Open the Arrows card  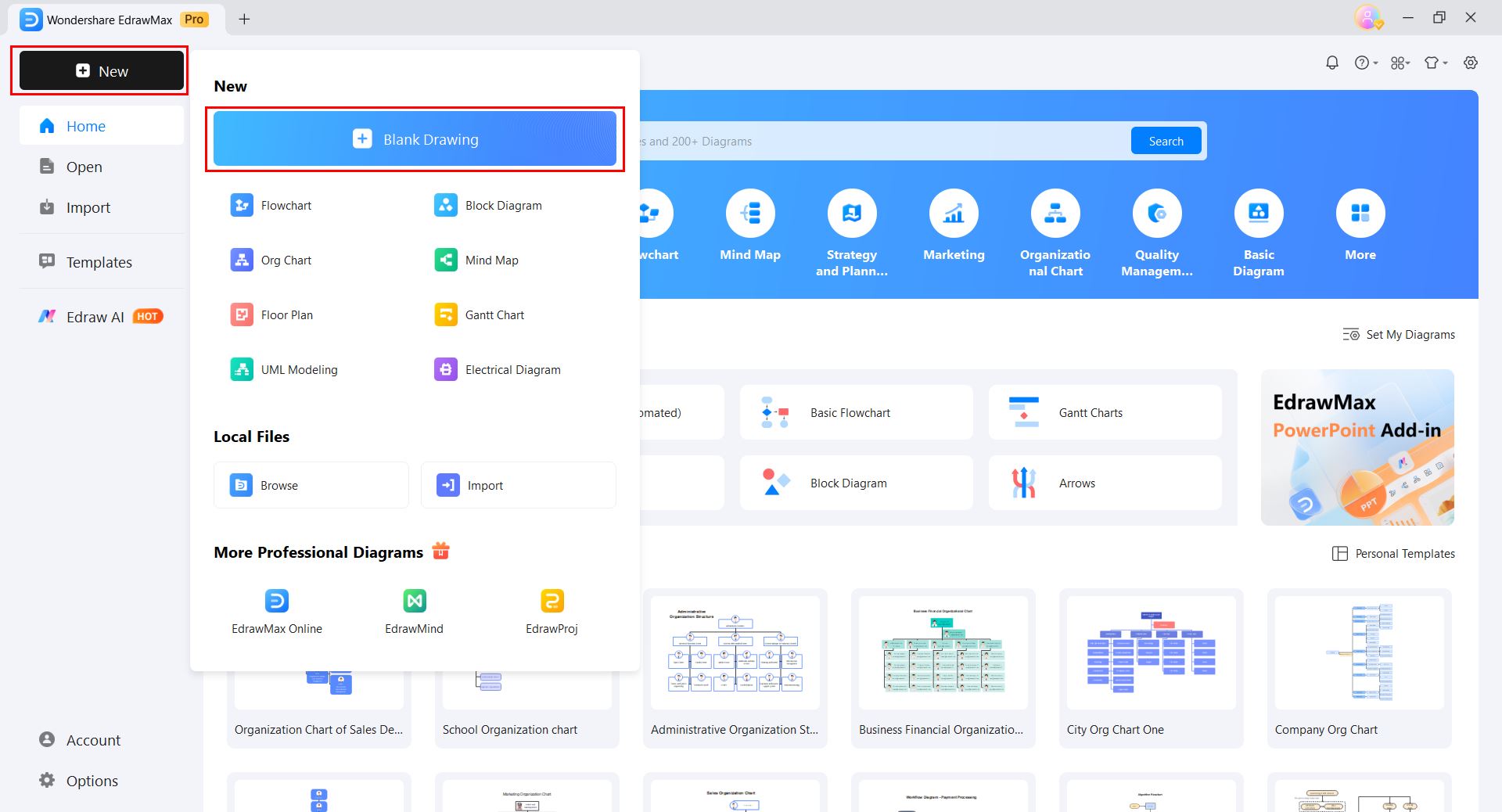click(1105, 483)
